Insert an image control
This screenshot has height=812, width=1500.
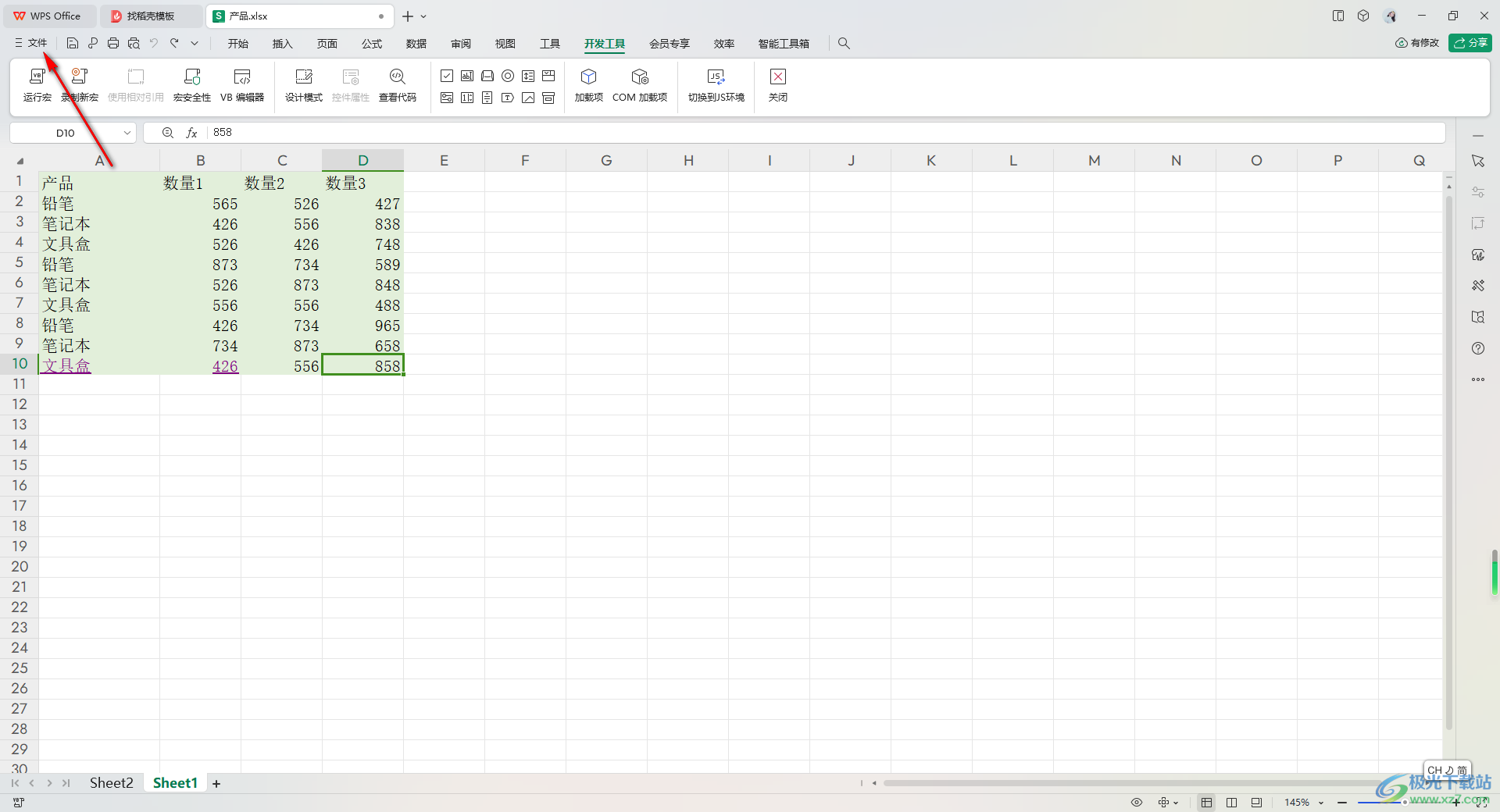tap(528, 98)
